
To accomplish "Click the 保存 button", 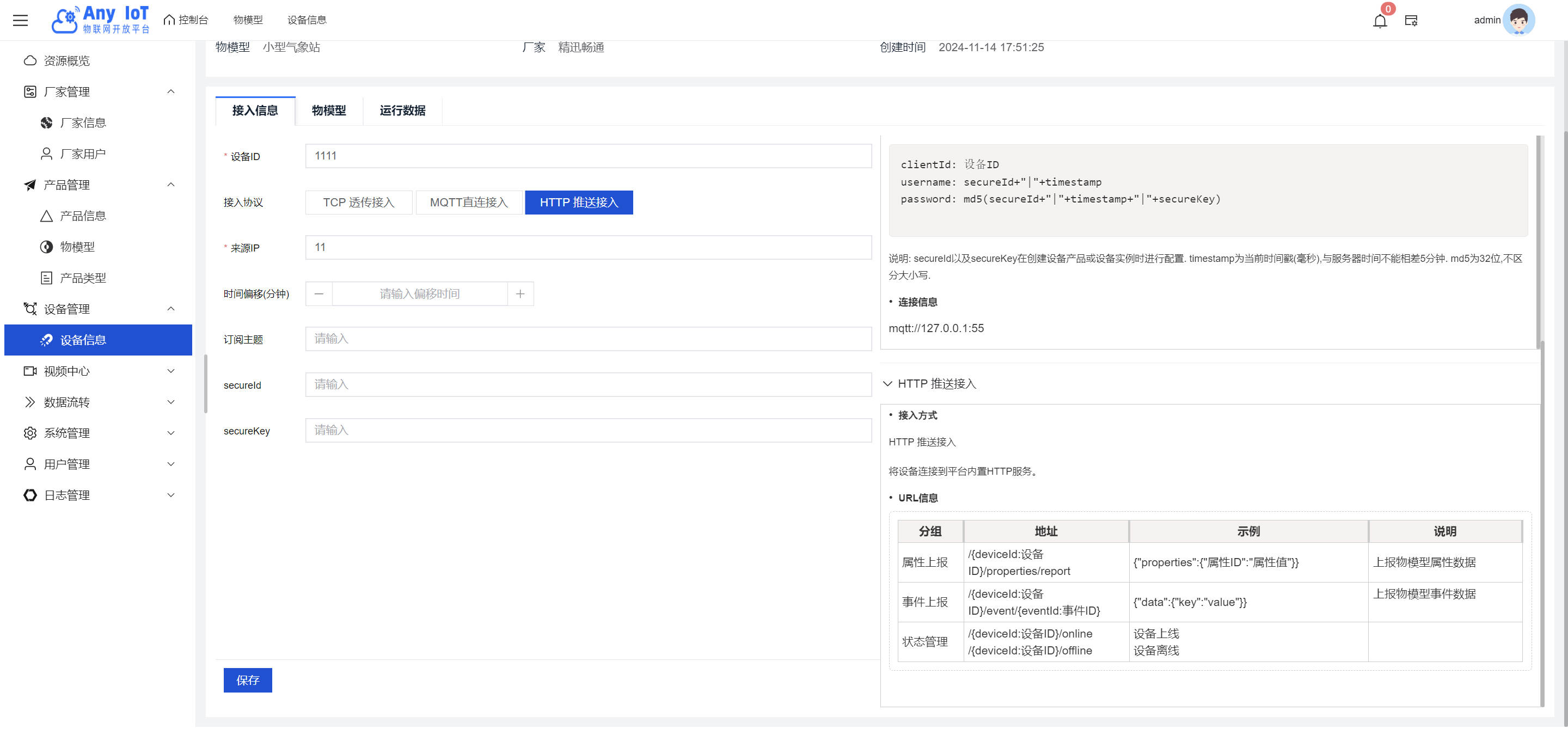I will point(247,680).
